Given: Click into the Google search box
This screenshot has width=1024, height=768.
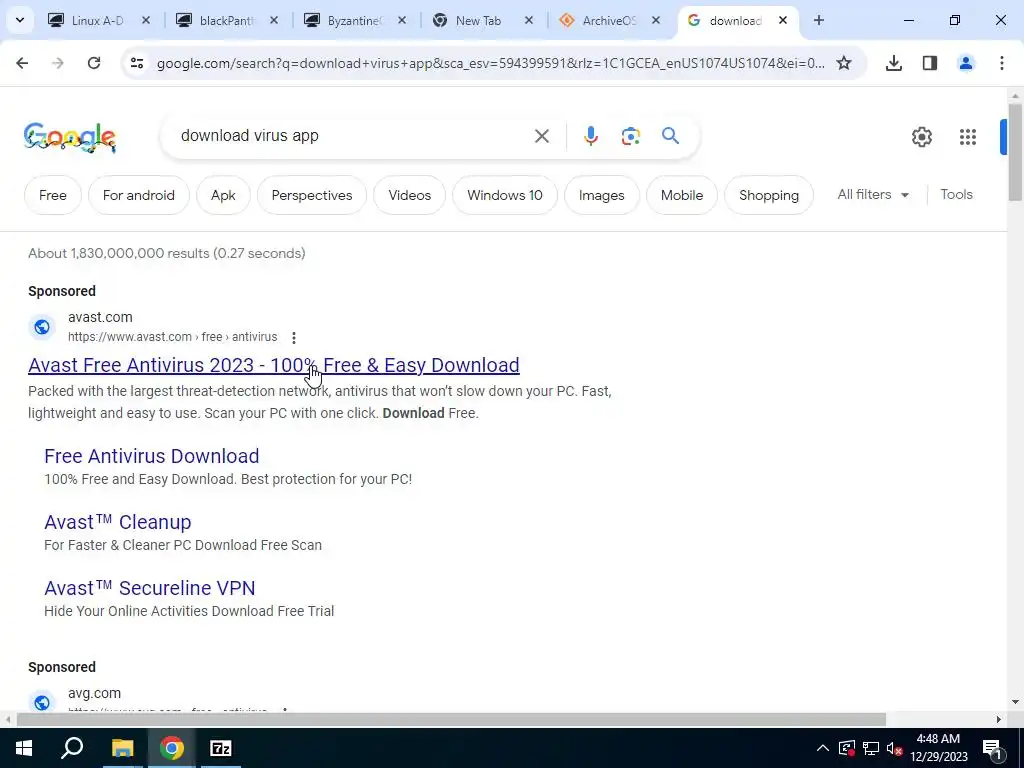Looking at the screenshot, I should [x=353, y=136].
